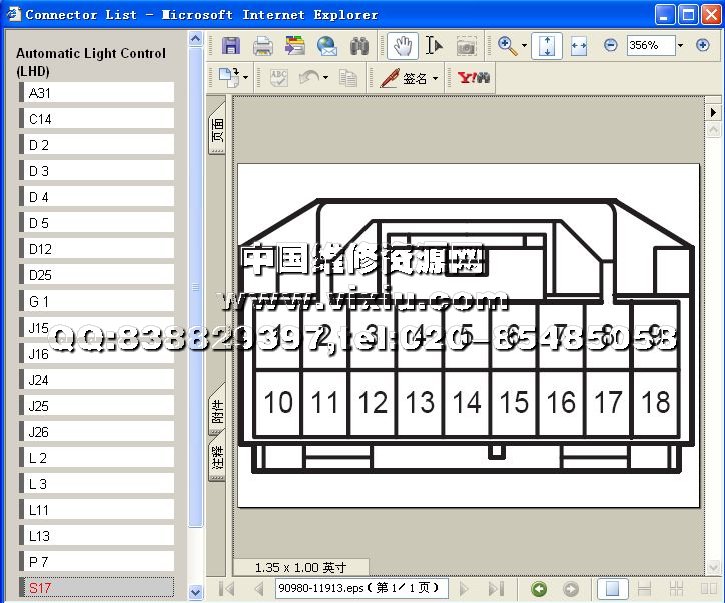The height and width of the screenshot is (603, 725).
Task: Open the zoom percentage dropdown arrow
Action: (680, 45)
